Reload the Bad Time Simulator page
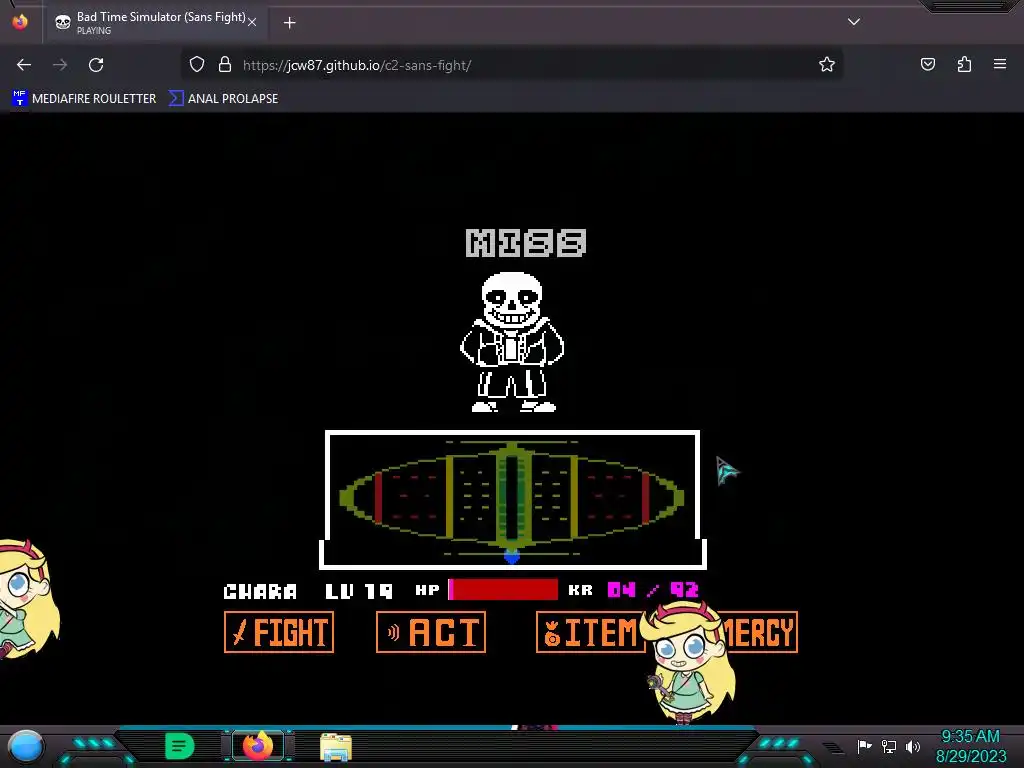The image size is (1024, 768). coord(96,65)
